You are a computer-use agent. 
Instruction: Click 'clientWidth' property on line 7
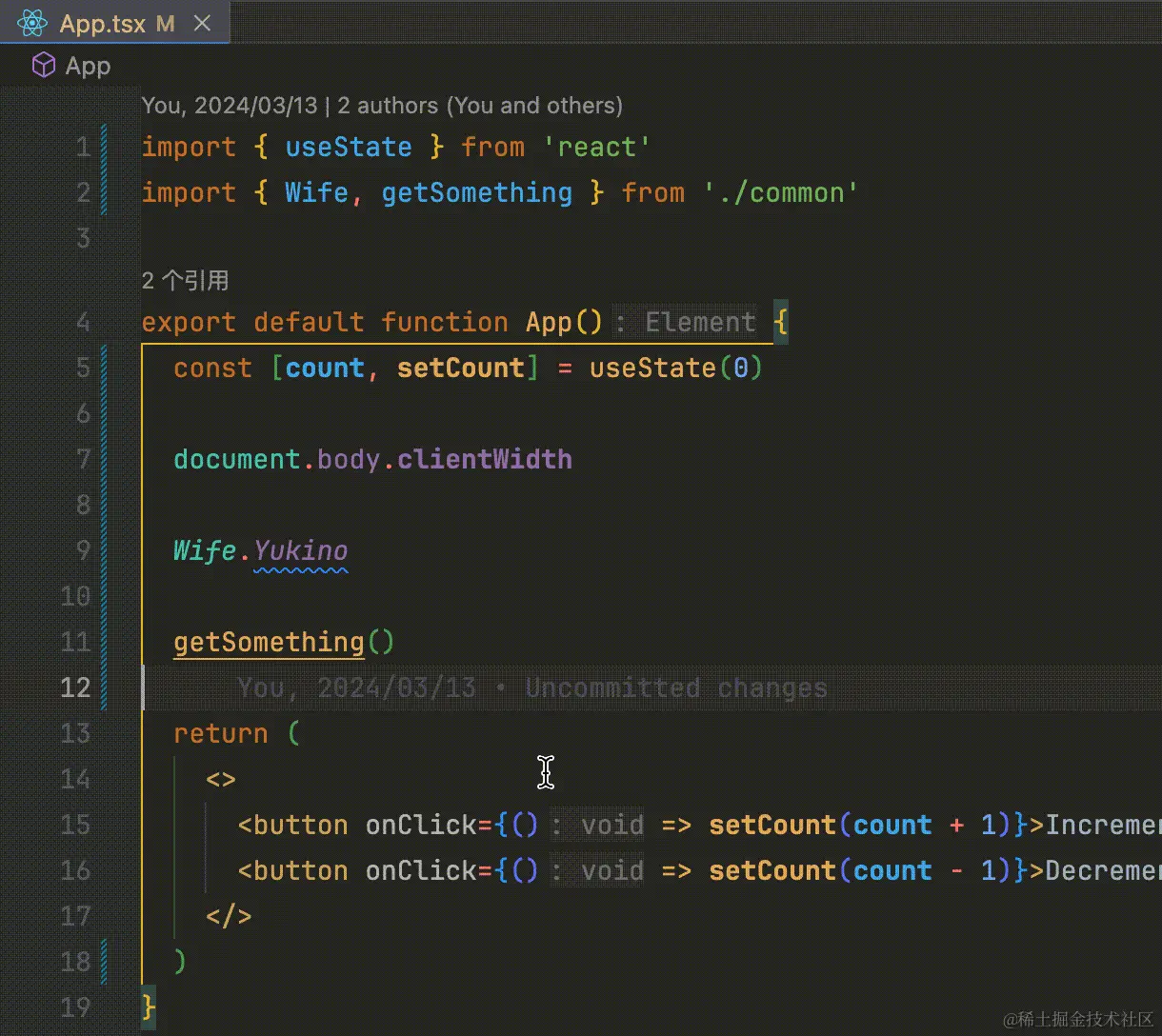(x=485, y=459)
